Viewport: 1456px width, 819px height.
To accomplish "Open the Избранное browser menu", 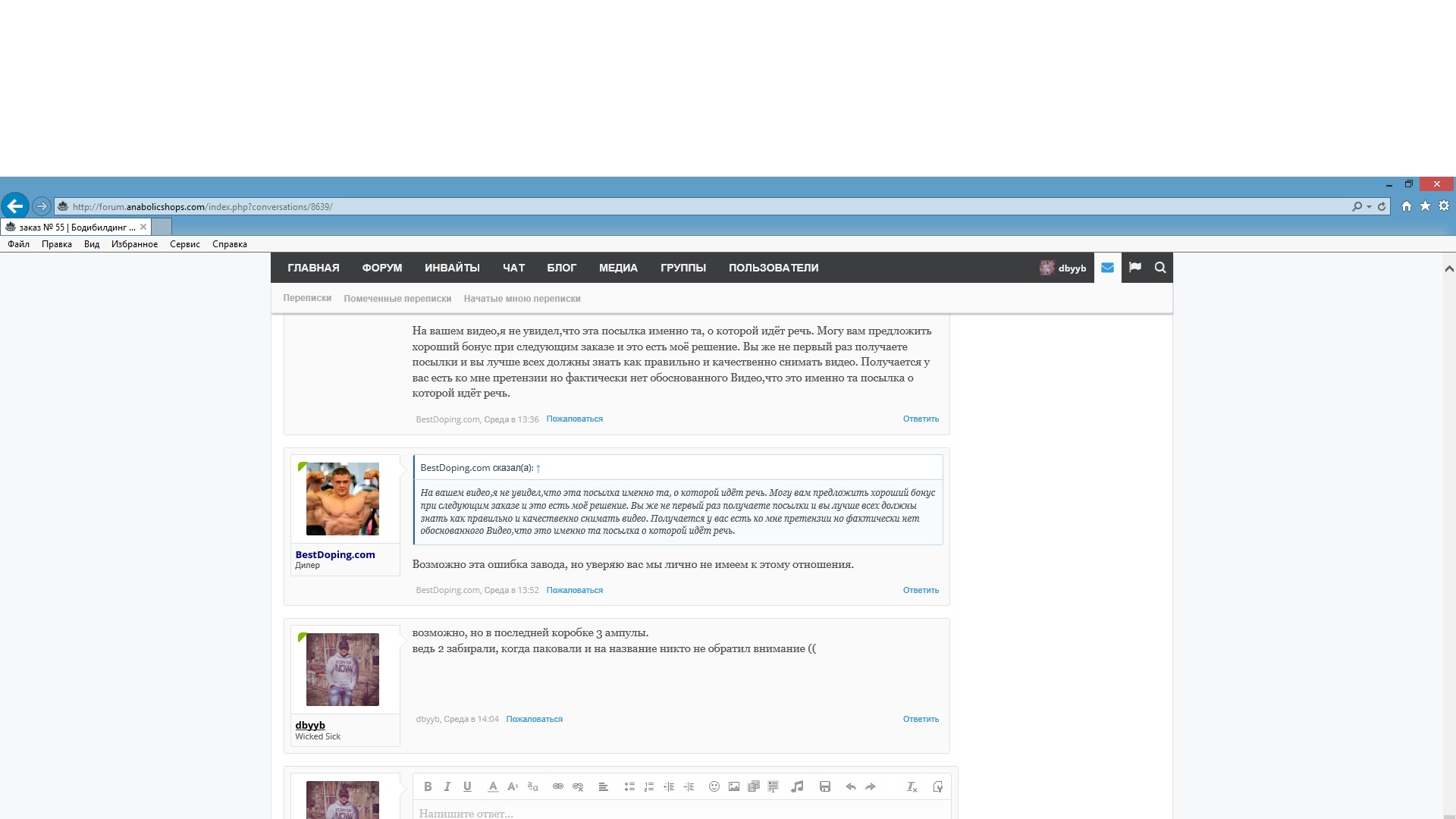I will coord(134,244).
